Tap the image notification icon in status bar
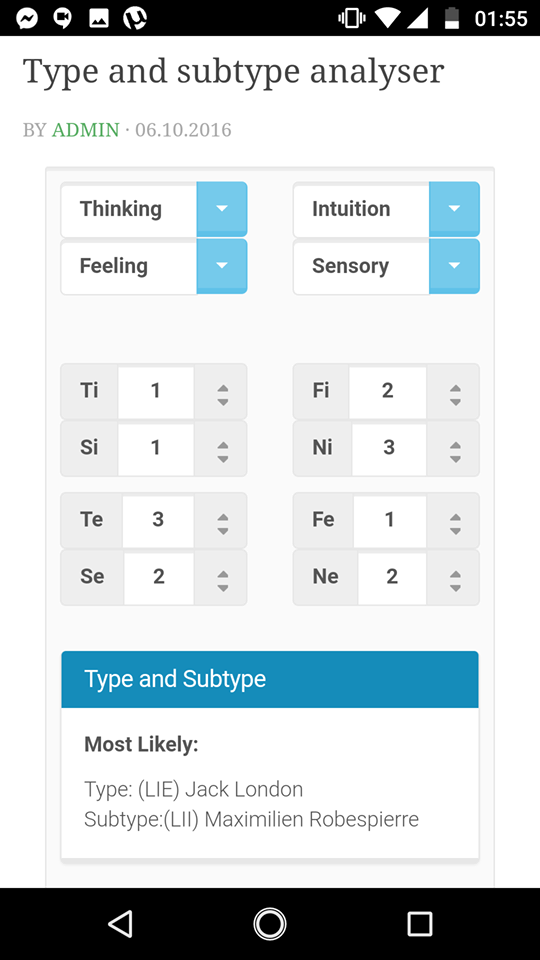The height and width of the screenshot is (960, 540). click(99, 18)
